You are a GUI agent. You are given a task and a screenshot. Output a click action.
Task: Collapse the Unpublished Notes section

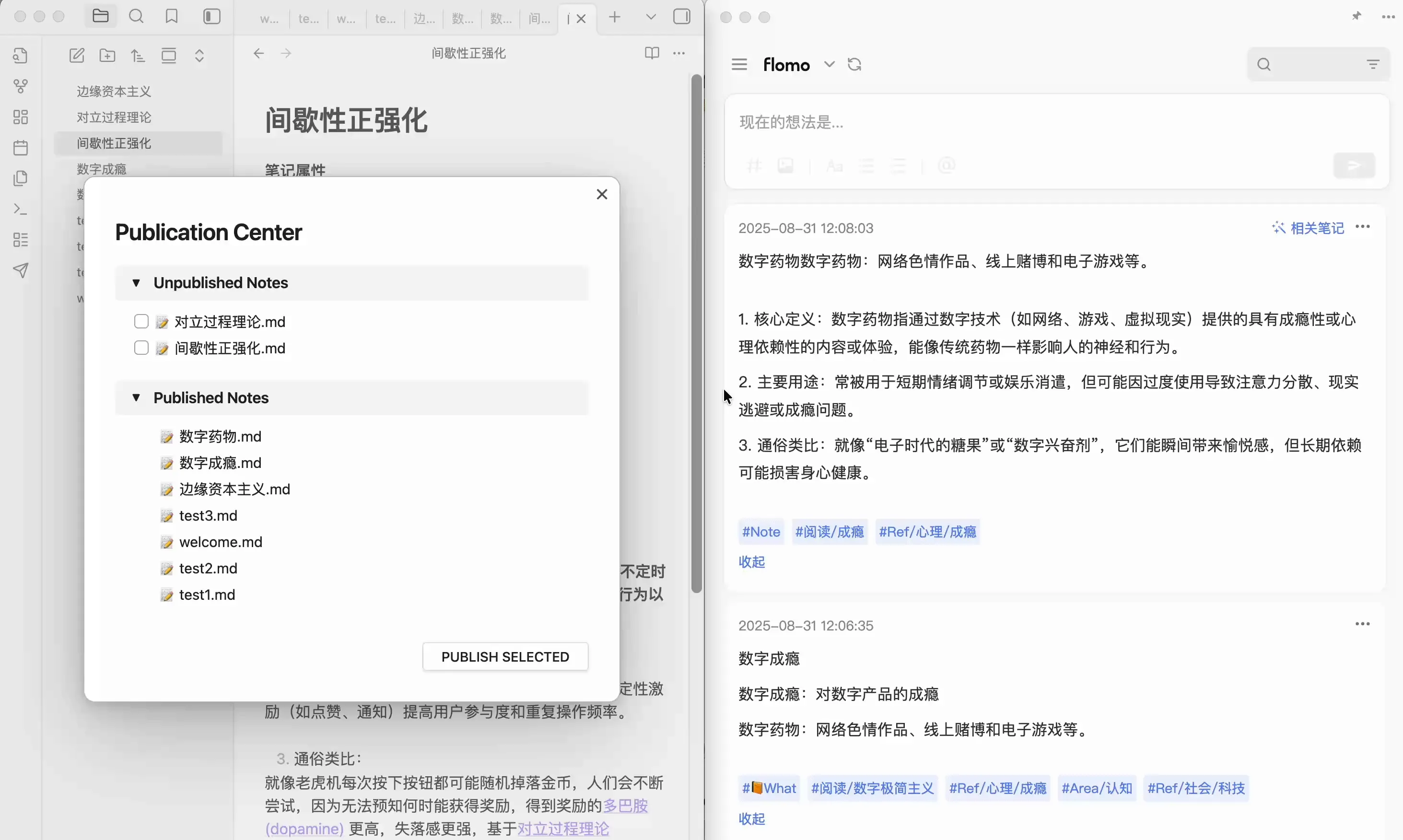136,282
